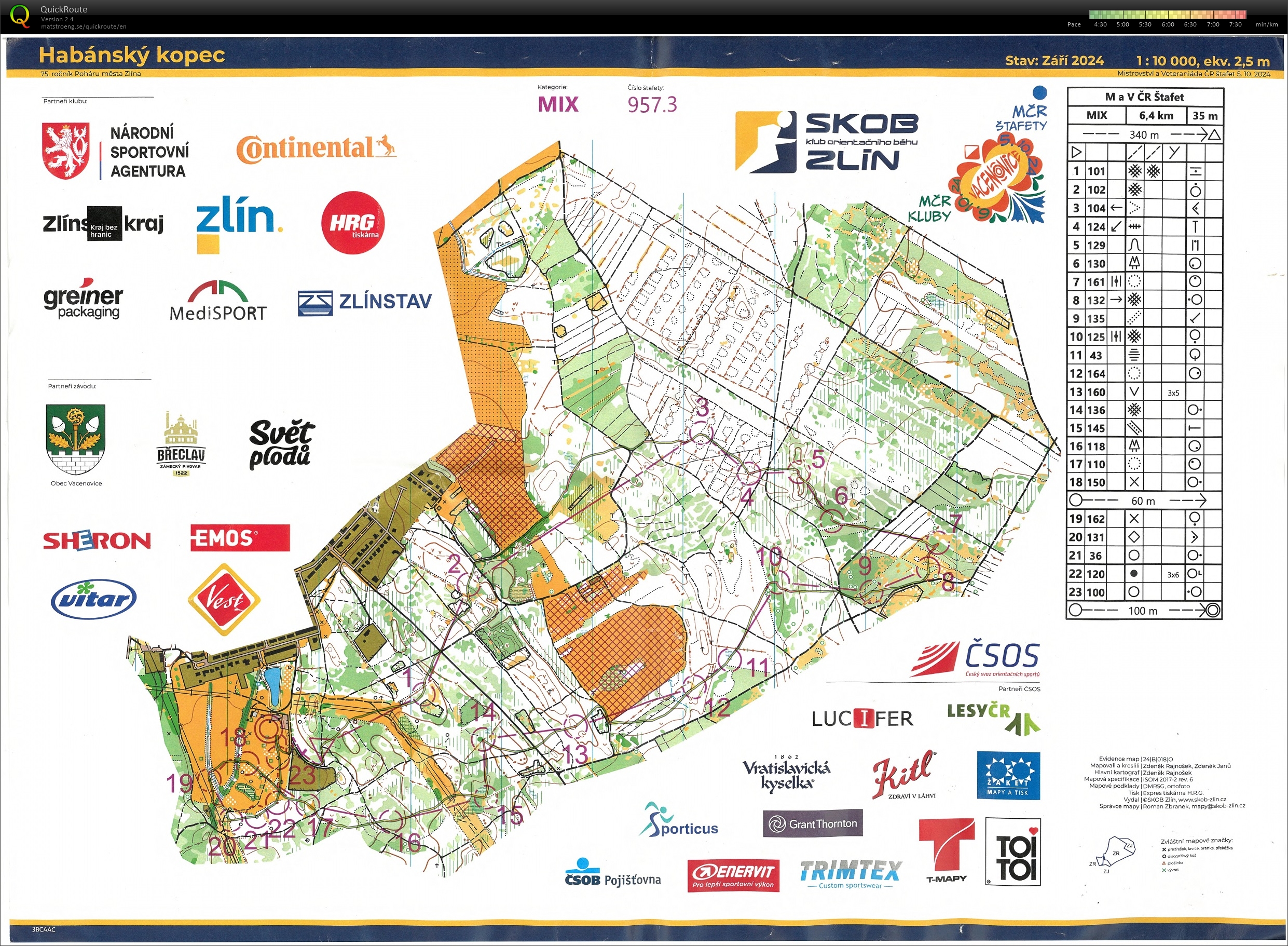The height and width of the screenshot is (946, 1288).
Task: Click the T-MAPY logo
Action: tap(947, 851)
